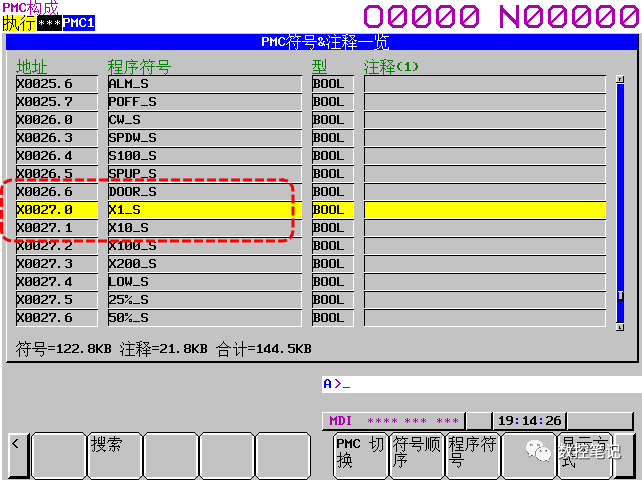Click the comment field of X1_S row

coord(484,210)
